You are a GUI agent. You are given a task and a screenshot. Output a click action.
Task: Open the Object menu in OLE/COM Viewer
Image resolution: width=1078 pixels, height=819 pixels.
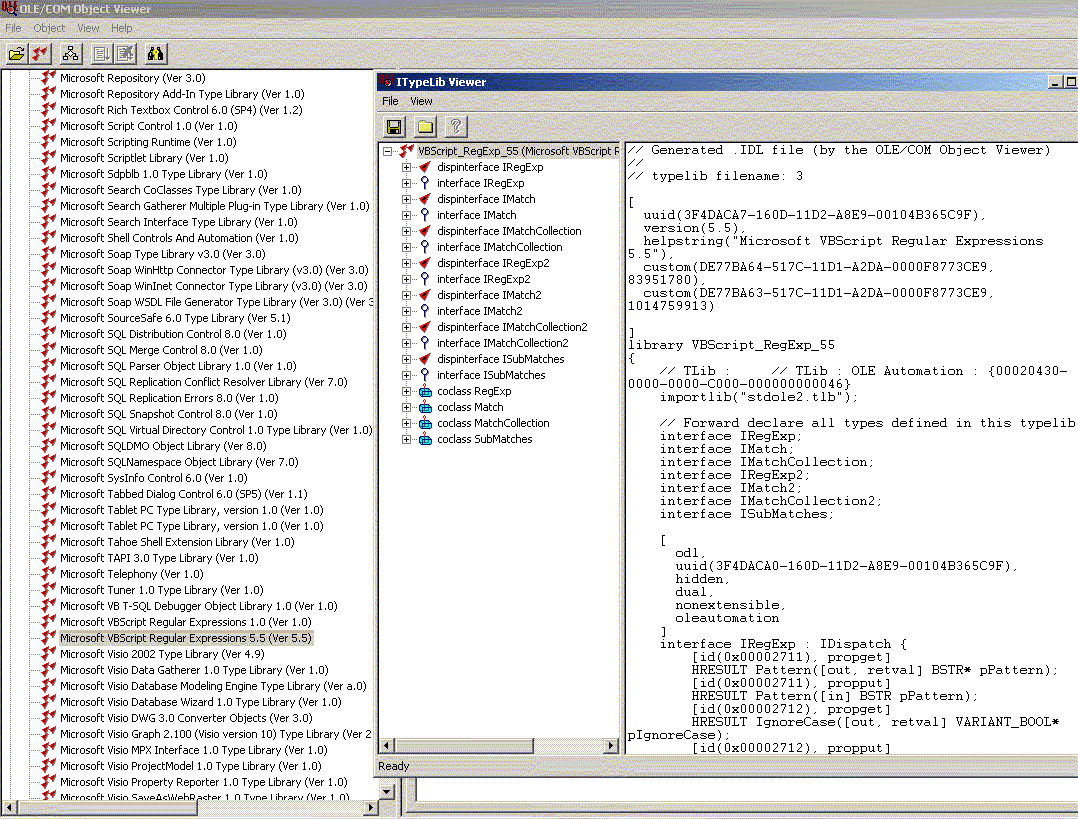click(49, 28)
